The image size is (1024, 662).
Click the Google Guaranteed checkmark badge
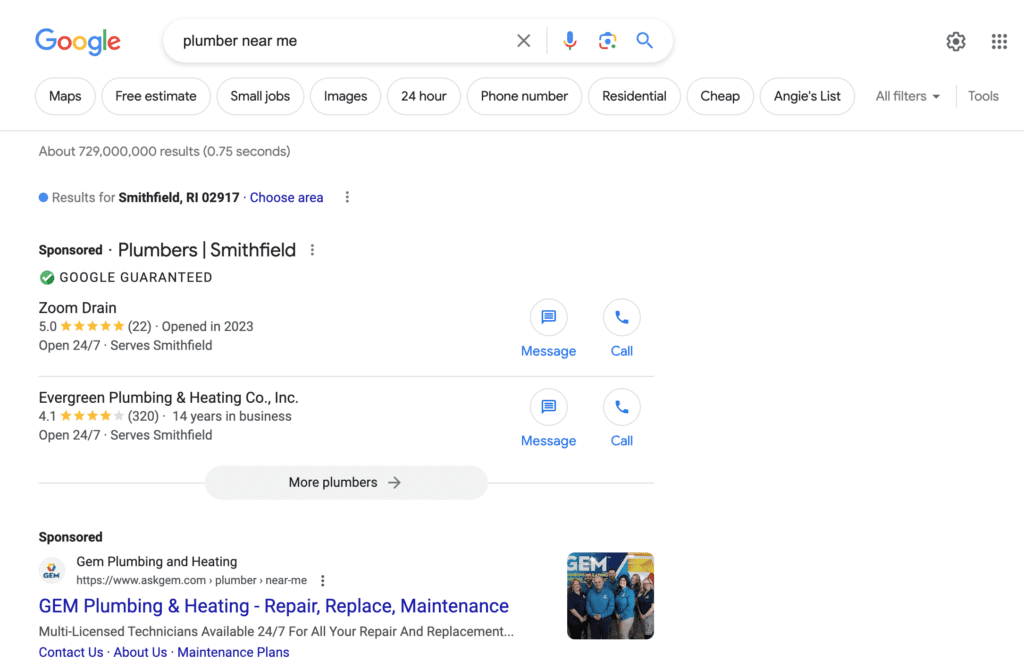[46, 277]
